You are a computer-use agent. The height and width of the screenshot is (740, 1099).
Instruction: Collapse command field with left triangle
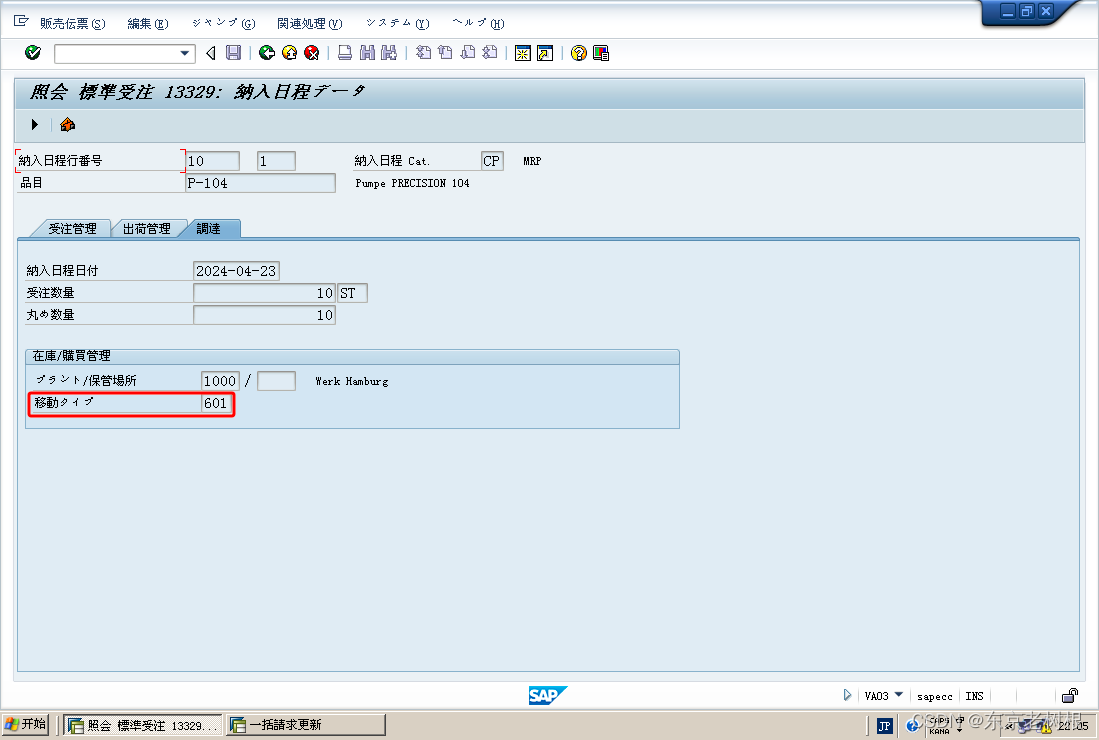click(210, 53)
